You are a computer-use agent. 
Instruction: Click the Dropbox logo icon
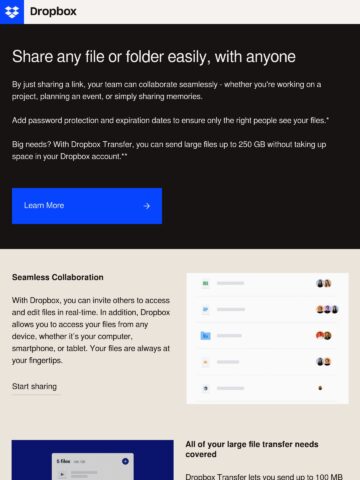(x=12, y=12)
